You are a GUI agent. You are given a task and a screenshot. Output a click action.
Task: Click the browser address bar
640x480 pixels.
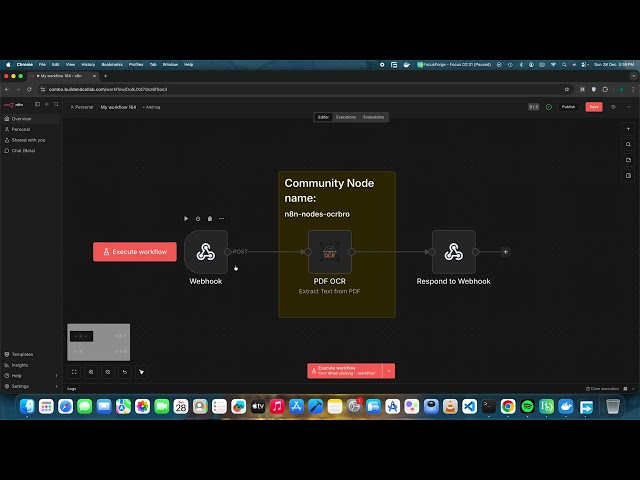(x=304, y=89)
